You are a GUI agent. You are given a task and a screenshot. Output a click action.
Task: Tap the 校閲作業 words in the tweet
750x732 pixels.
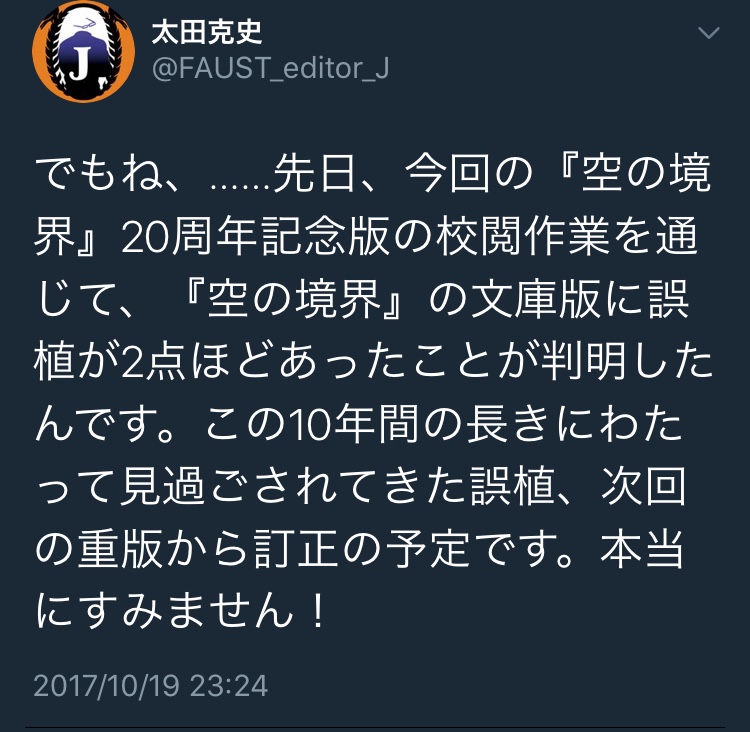coord(523,237)
